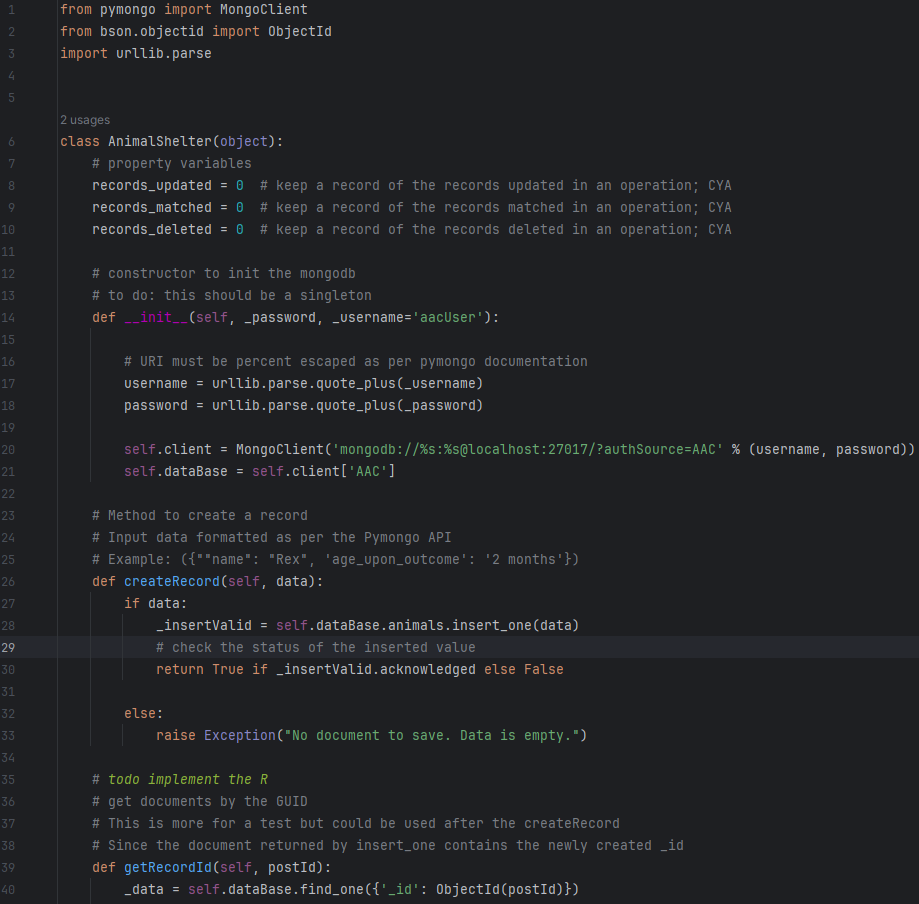Click the 'todo implement the R' comment

click(x=179, y=779)
